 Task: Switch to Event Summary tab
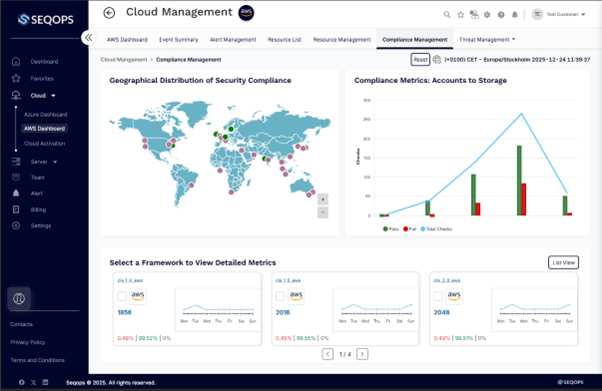click(179, 40)
